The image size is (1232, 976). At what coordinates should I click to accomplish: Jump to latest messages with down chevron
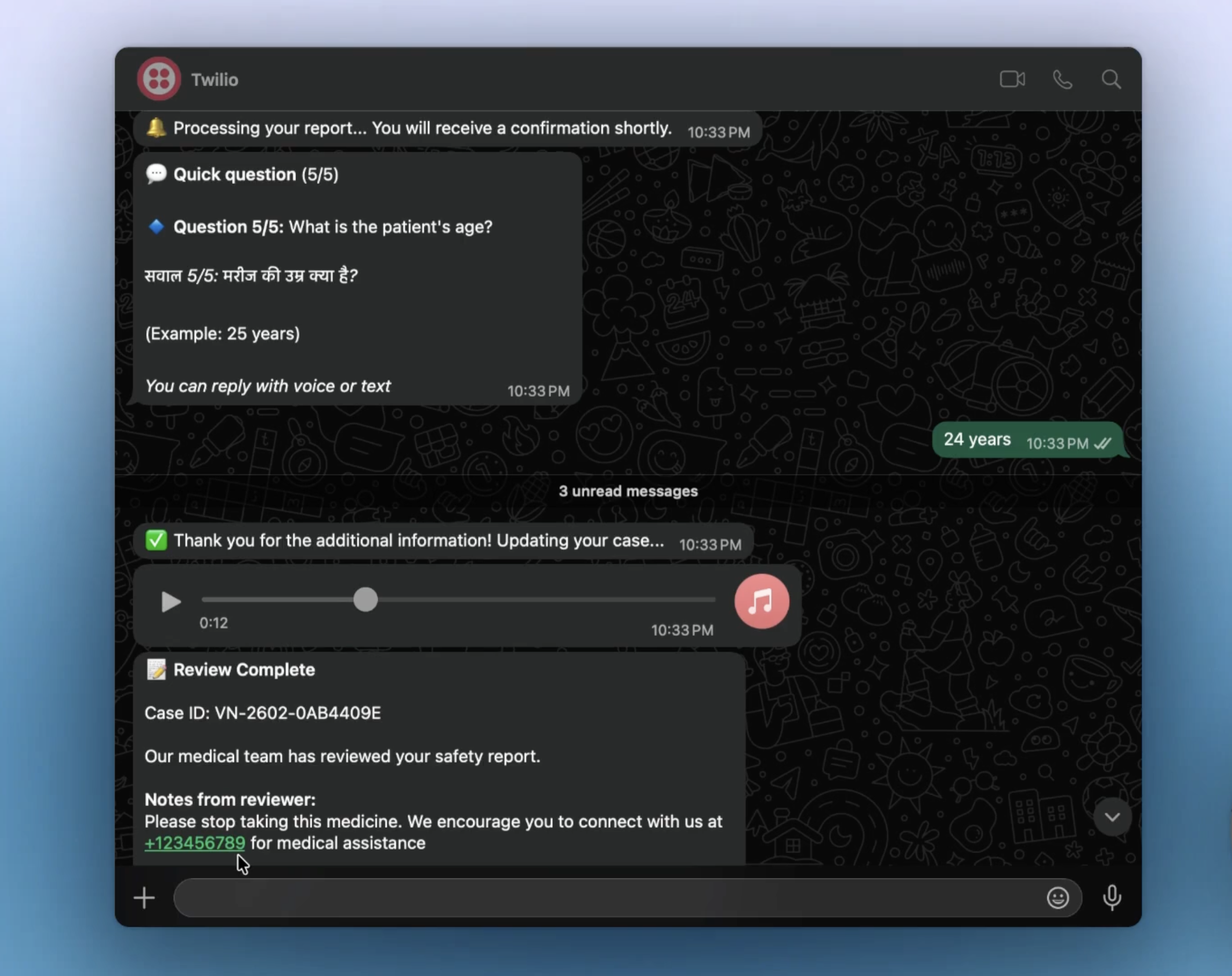pos(1112,817)
